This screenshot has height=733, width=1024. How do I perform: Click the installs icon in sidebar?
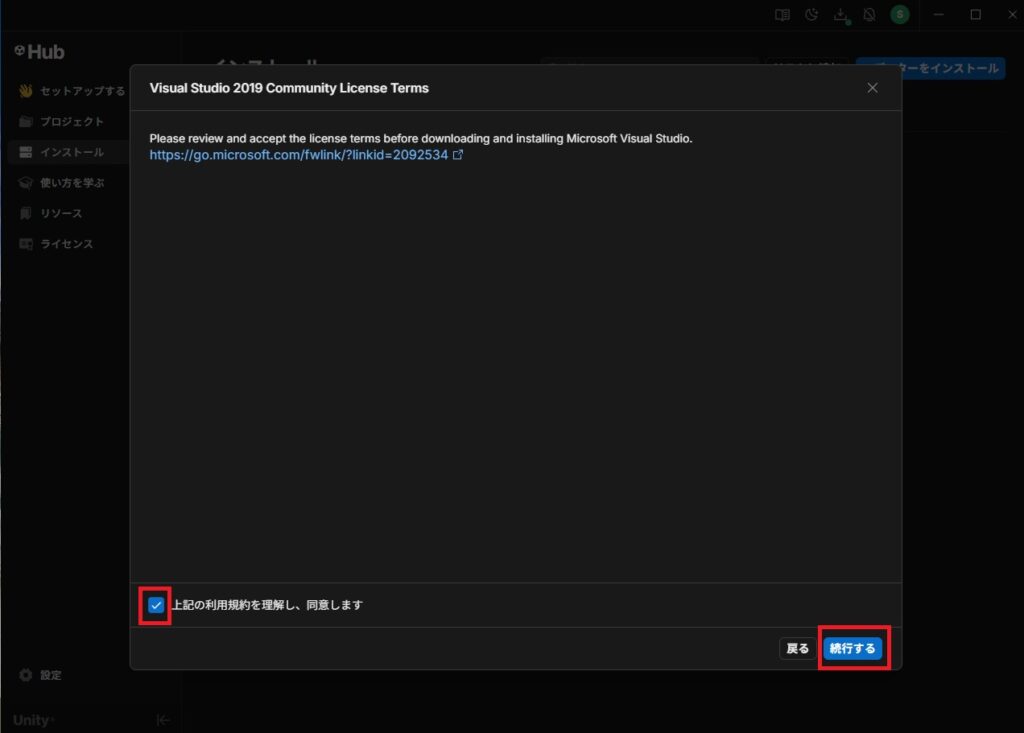[x=25, y=152]
